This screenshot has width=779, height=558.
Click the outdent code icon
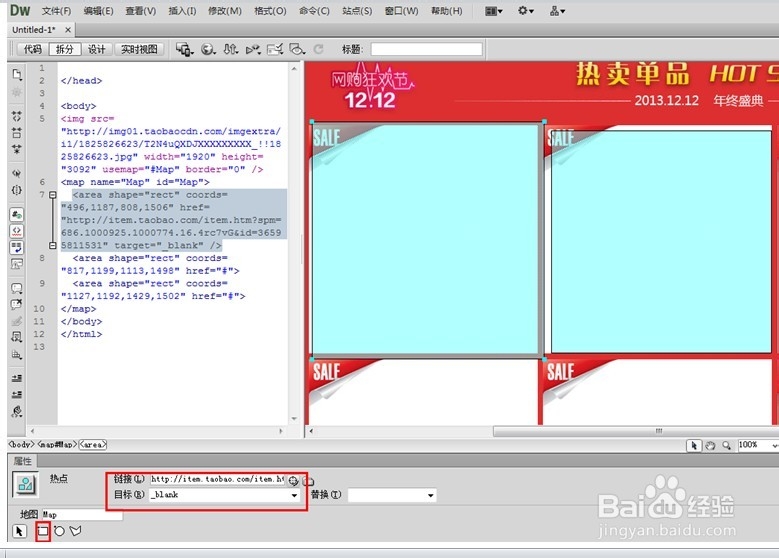coord(17,395)
